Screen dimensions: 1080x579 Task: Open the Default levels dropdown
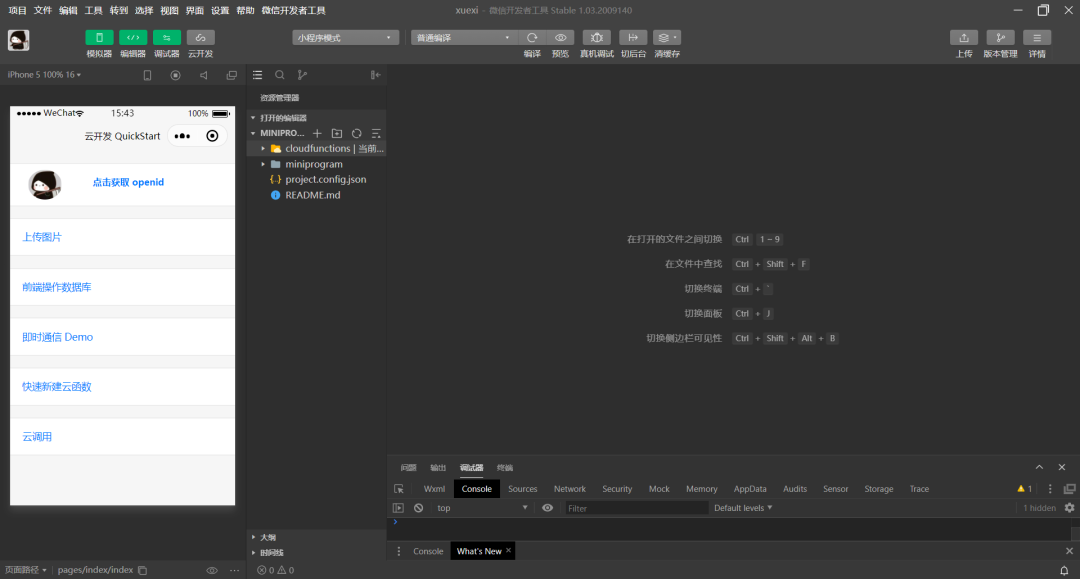tap(743, 508)
